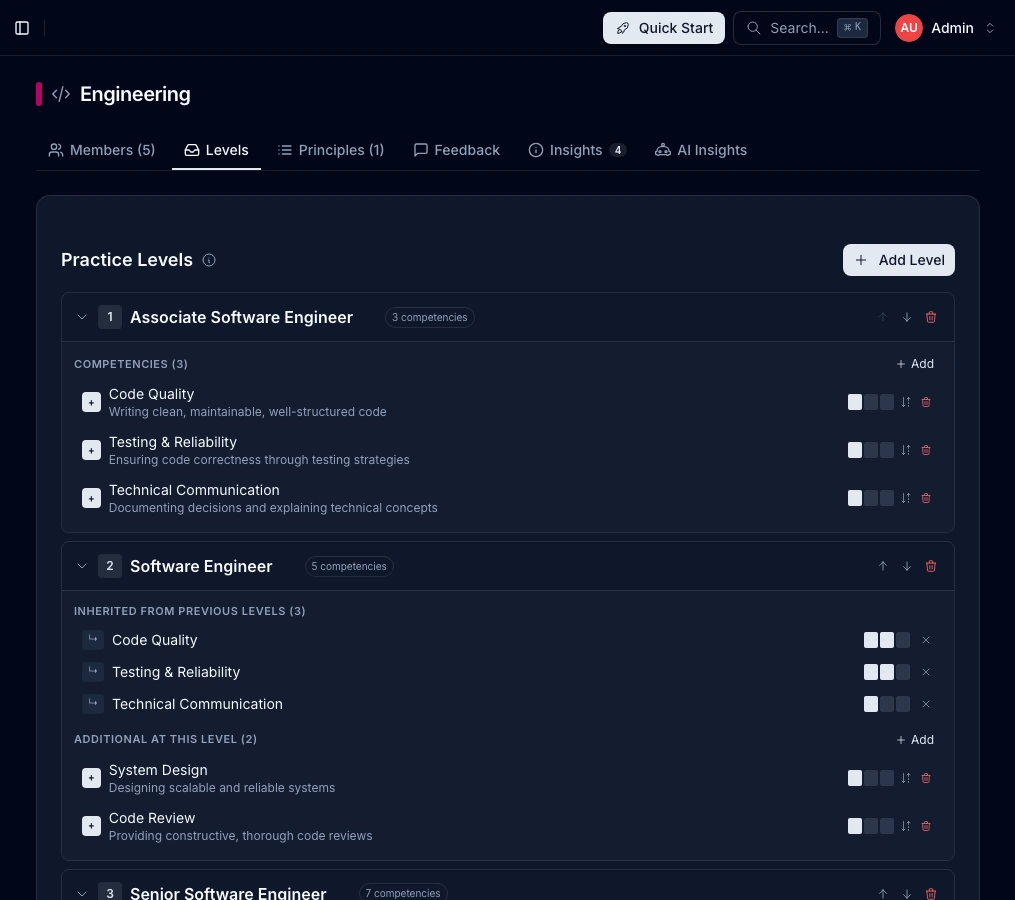Click the inherited arrow icon beside Code Quality
This screenshot has width=1015, height=900.
[93, 640]
